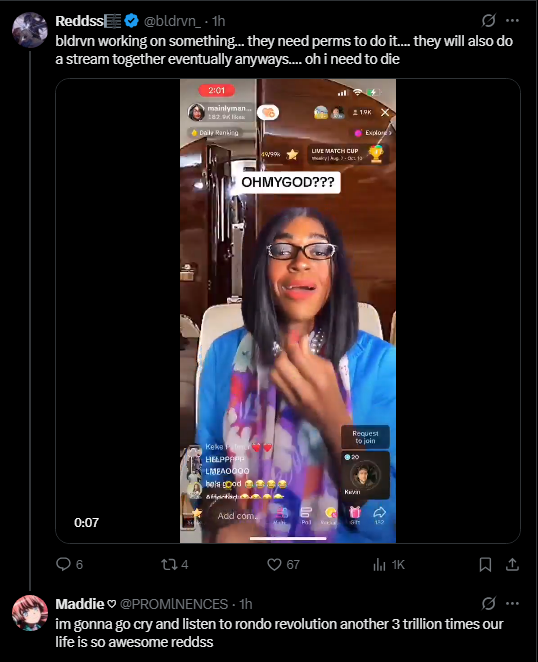
Task: Bookmark the Reddss tweet
Action: 485,564
